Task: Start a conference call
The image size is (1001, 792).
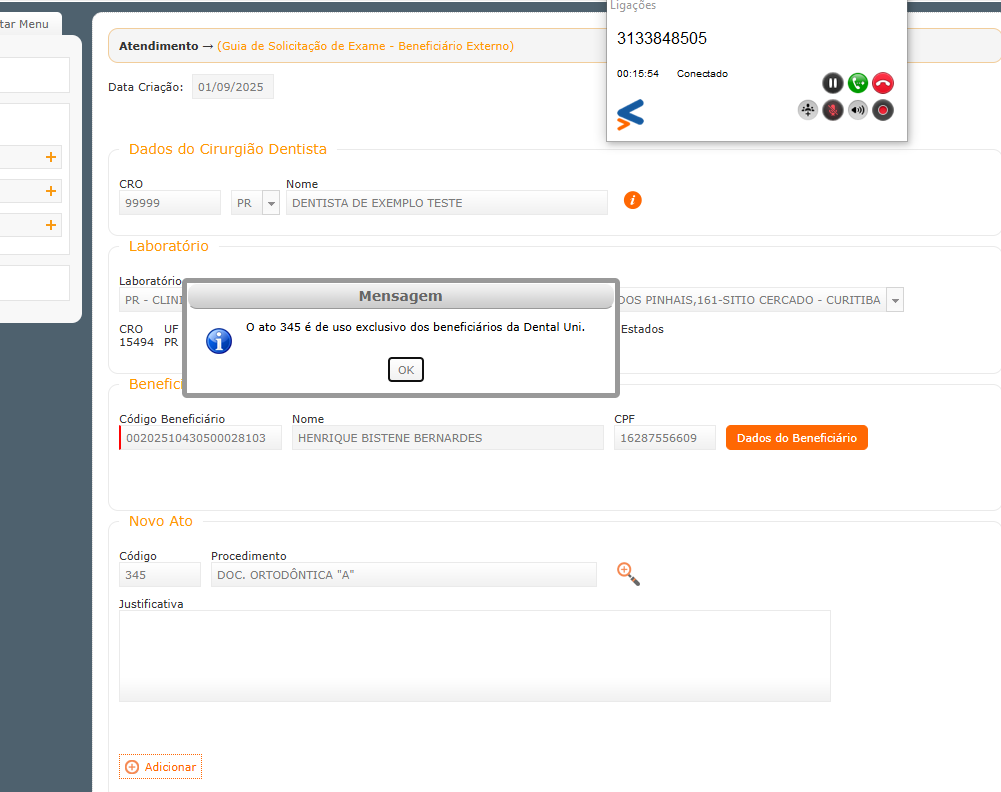Action: point(808,110)
